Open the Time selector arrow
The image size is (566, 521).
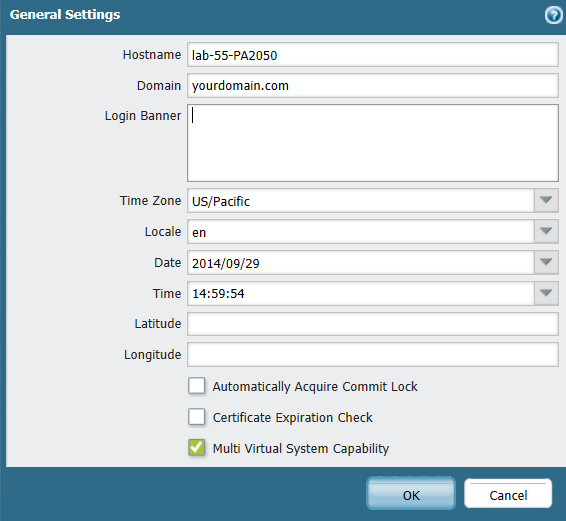click(x=546, y=293)
